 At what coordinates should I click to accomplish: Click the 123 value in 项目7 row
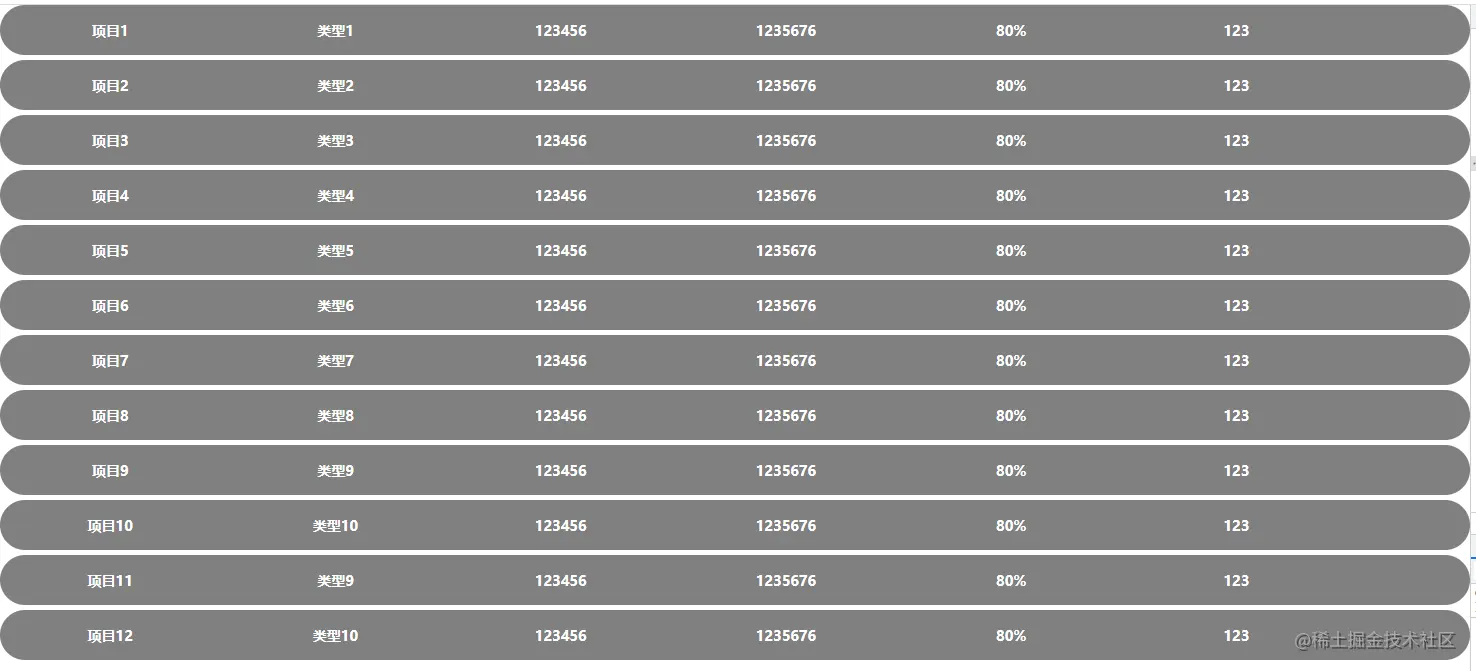tap(1236, 361)
